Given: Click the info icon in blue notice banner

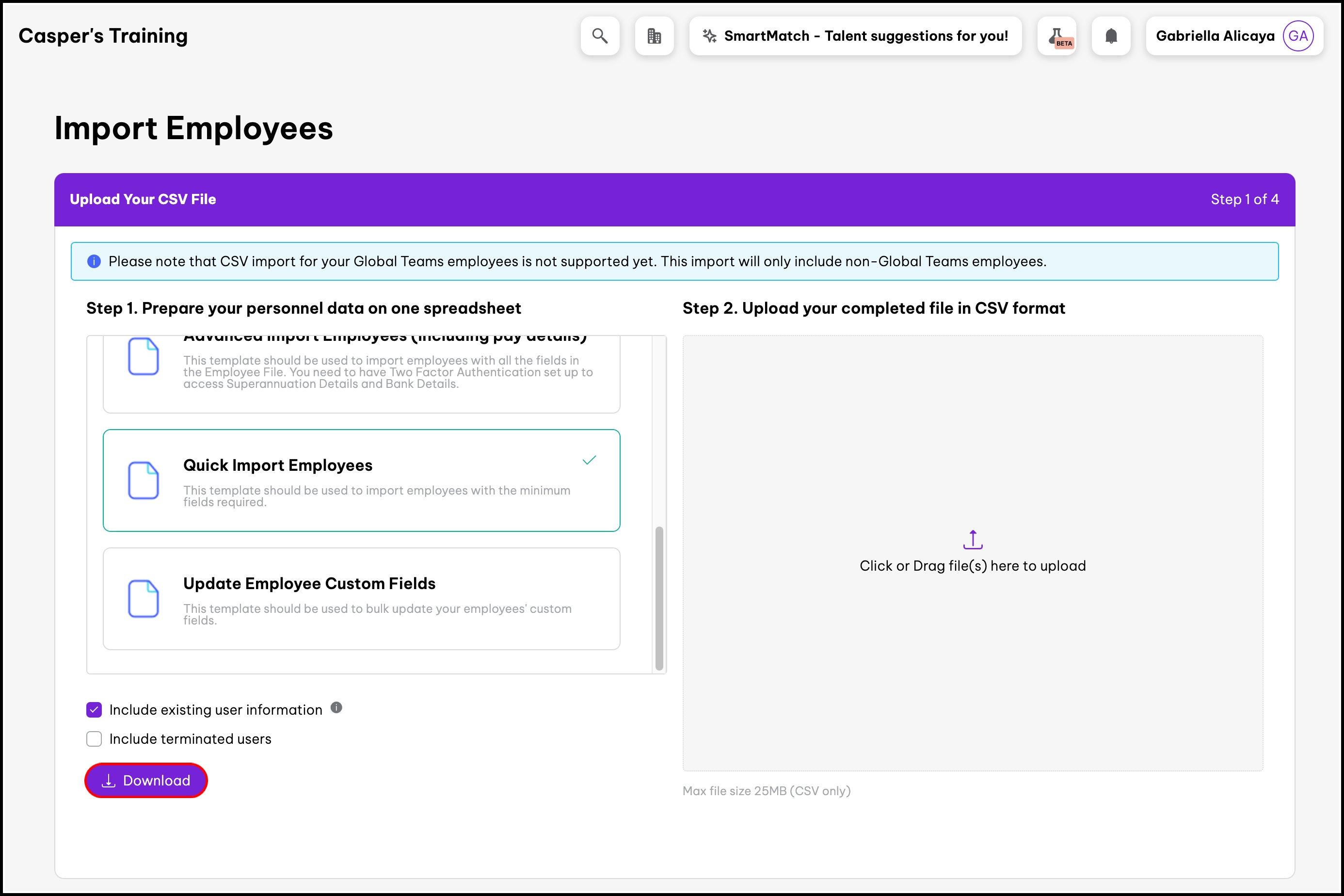Looking at the screenshot, I should (94, 261).
